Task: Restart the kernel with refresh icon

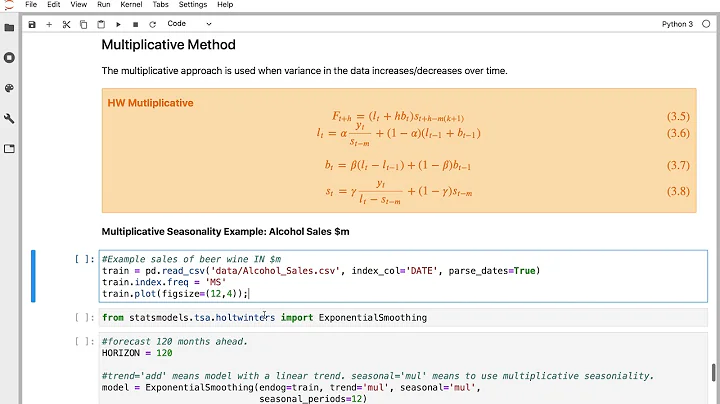Action: click(152, 24)
